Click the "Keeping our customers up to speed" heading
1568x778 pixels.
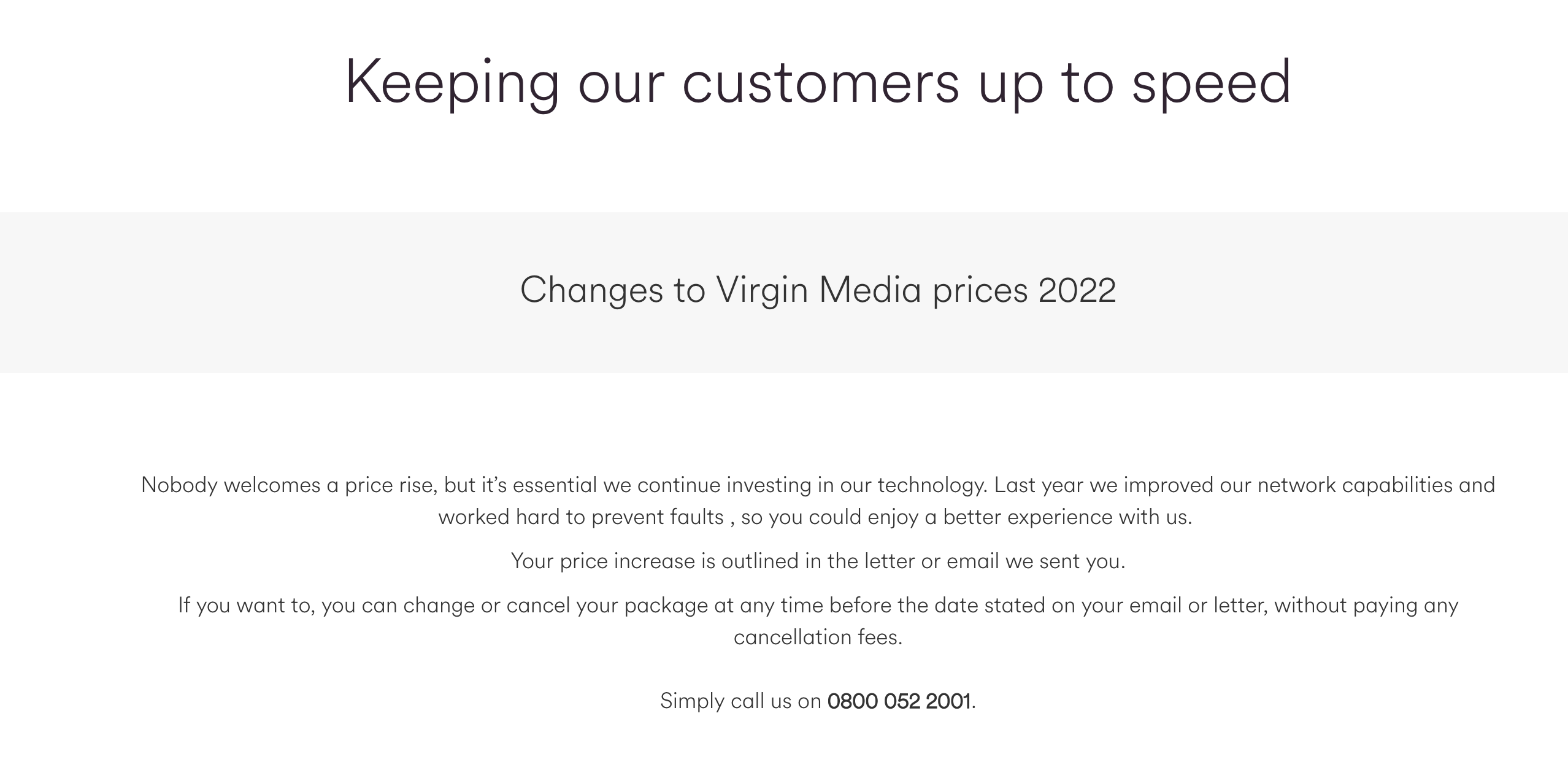pyautogui.click(x=818, y=83)
